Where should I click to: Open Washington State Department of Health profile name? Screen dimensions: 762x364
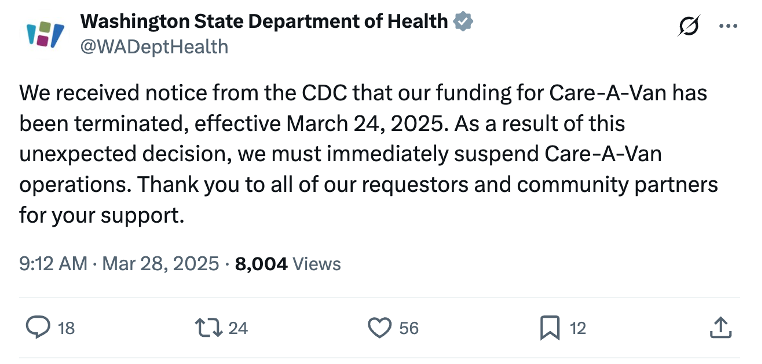(x=264, y=21)
